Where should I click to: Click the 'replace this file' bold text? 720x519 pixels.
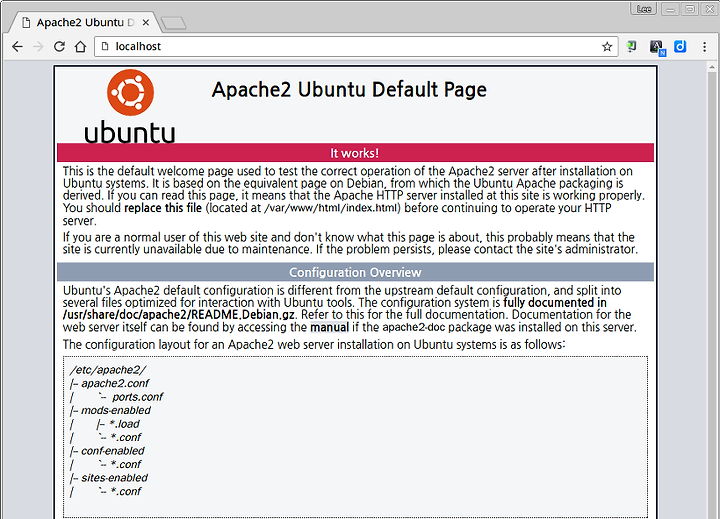[163, 208]
